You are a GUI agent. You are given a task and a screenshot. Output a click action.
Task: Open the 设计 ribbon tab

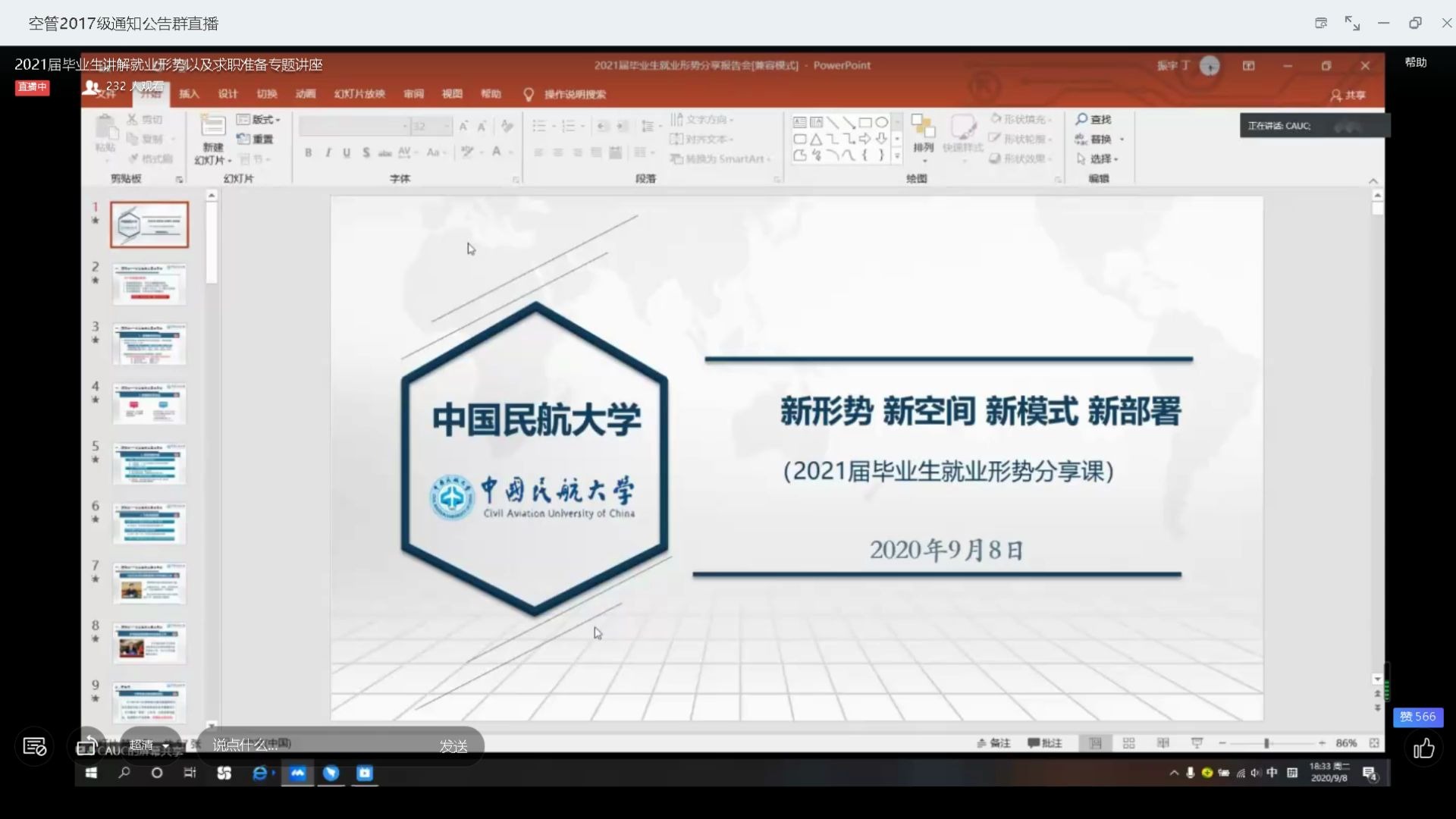point(227,94)
